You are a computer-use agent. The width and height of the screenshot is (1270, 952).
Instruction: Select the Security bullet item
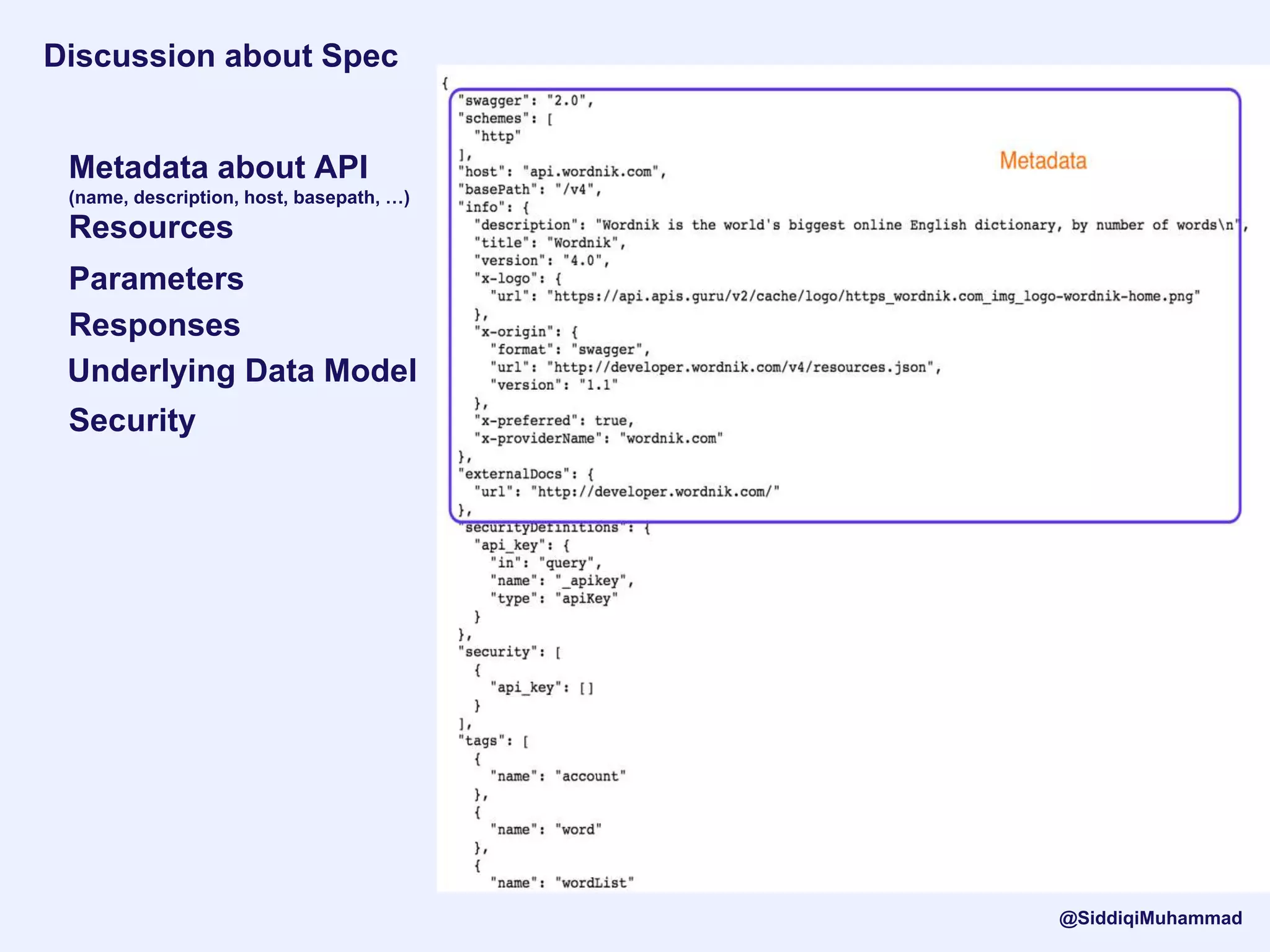point(132,420)
